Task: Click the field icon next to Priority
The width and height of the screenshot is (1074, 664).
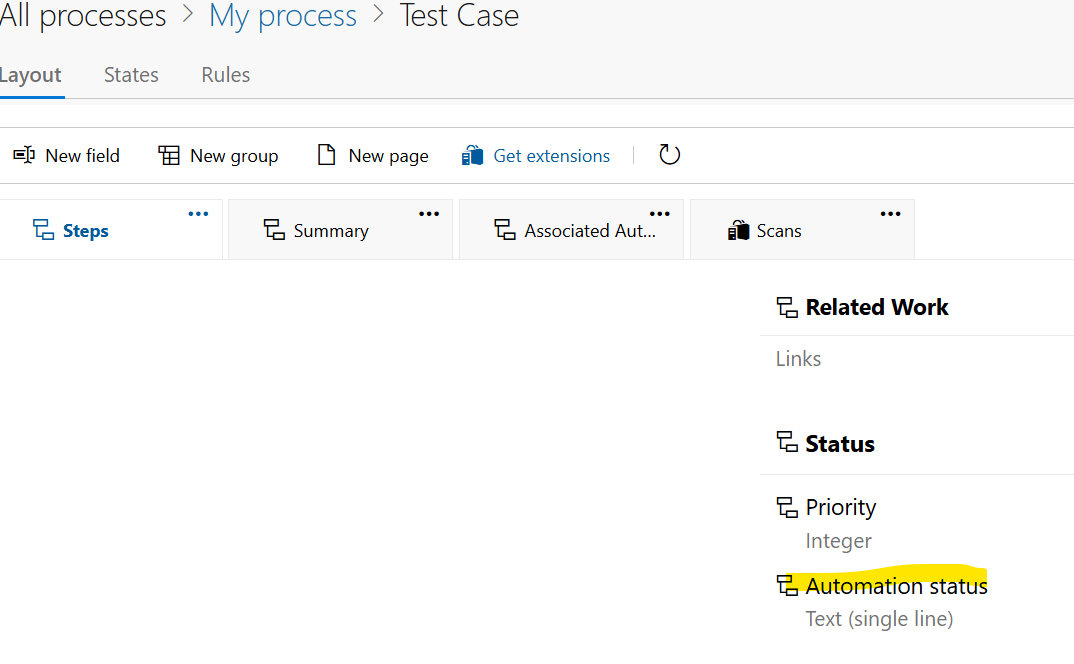Action: pos(786,506)
